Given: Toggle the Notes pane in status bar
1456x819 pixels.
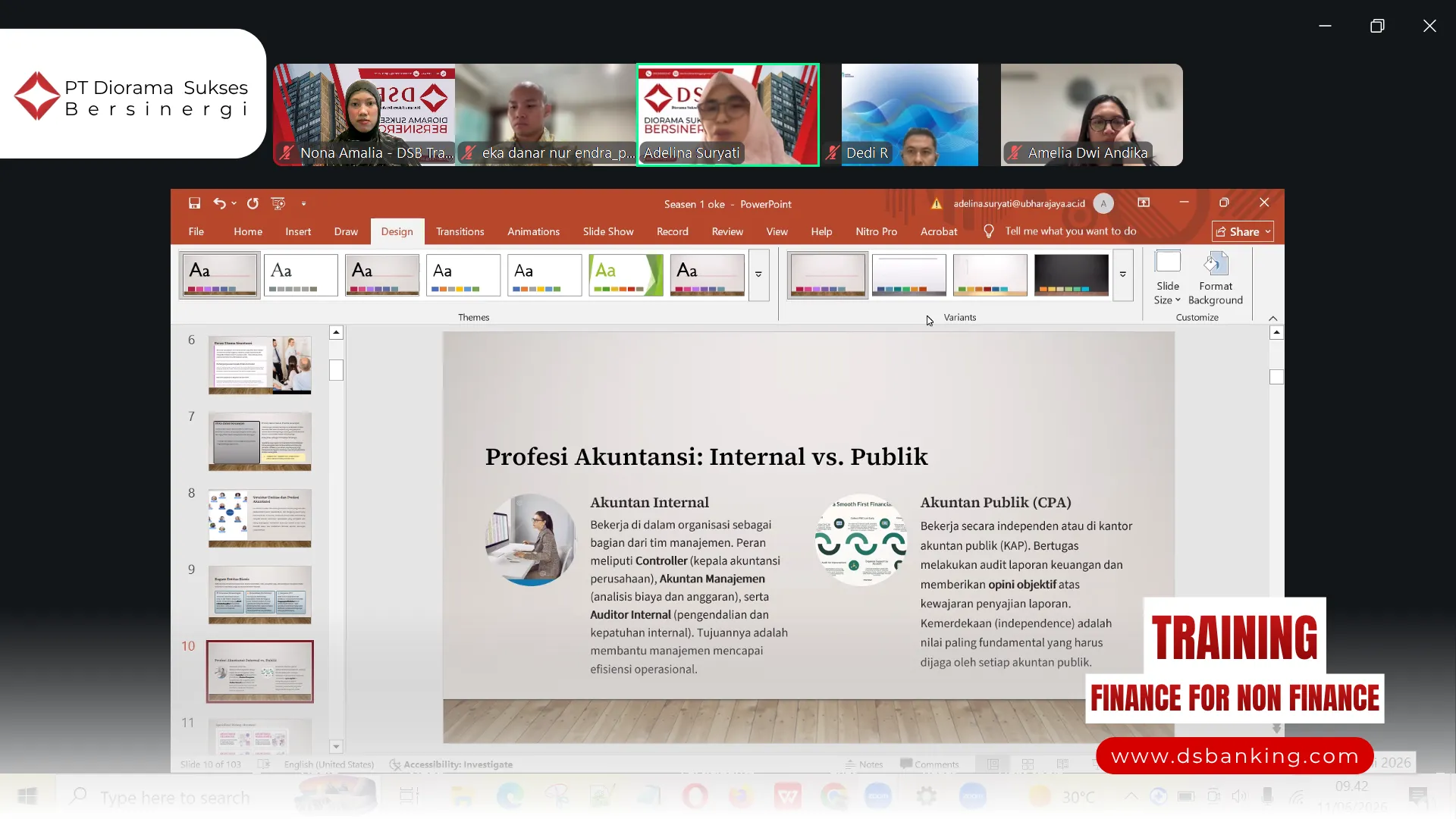Looking at the screenshot, I should [864, 764].
